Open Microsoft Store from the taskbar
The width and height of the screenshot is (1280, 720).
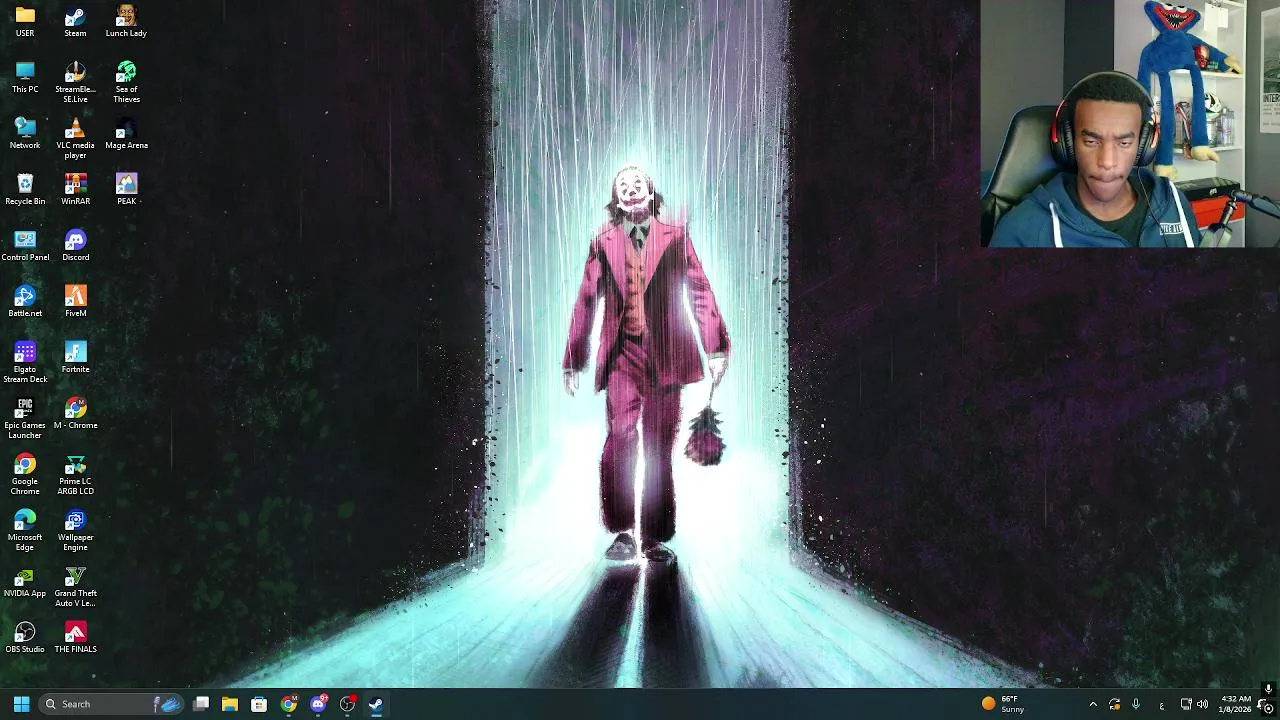tap(259, 704)
